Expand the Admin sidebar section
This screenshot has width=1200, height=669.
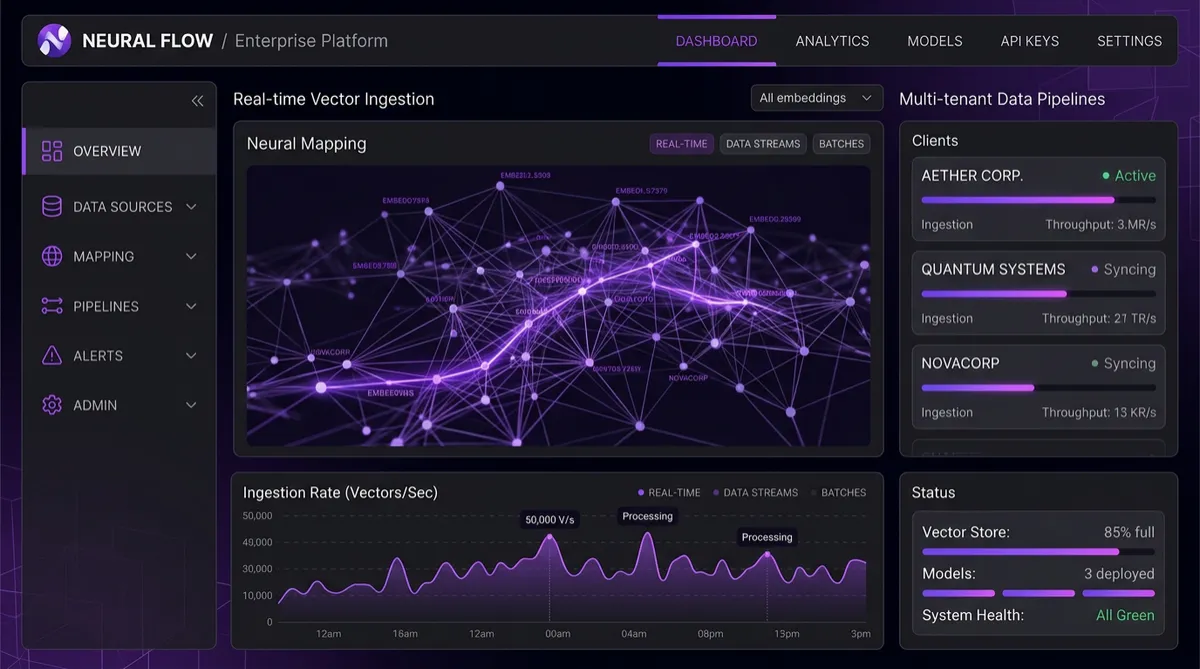click(x=191, y=405)
